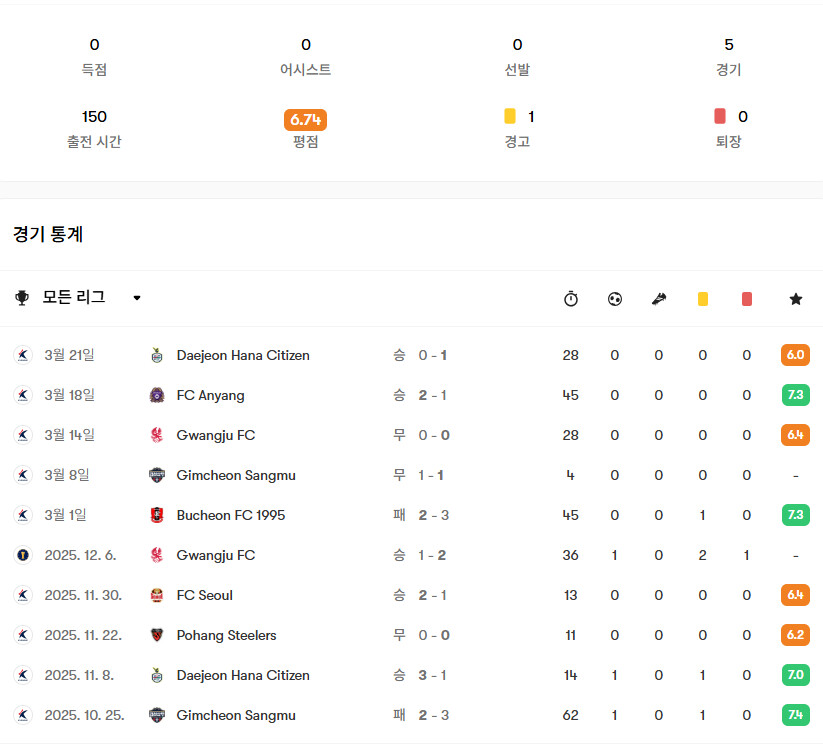Click the dropdown arrow next to 모든 리그
The image size is (823, 745).
[x=137, y=298]
